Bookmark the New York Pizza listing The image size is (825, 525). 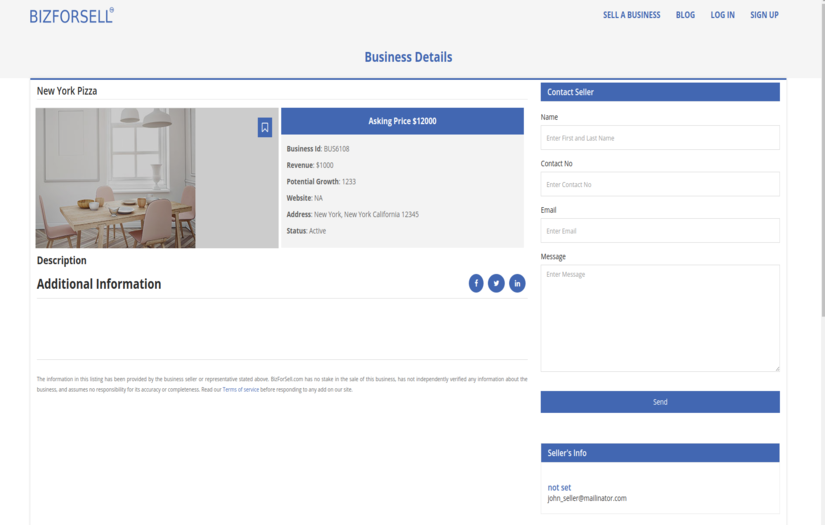(265, 127)
